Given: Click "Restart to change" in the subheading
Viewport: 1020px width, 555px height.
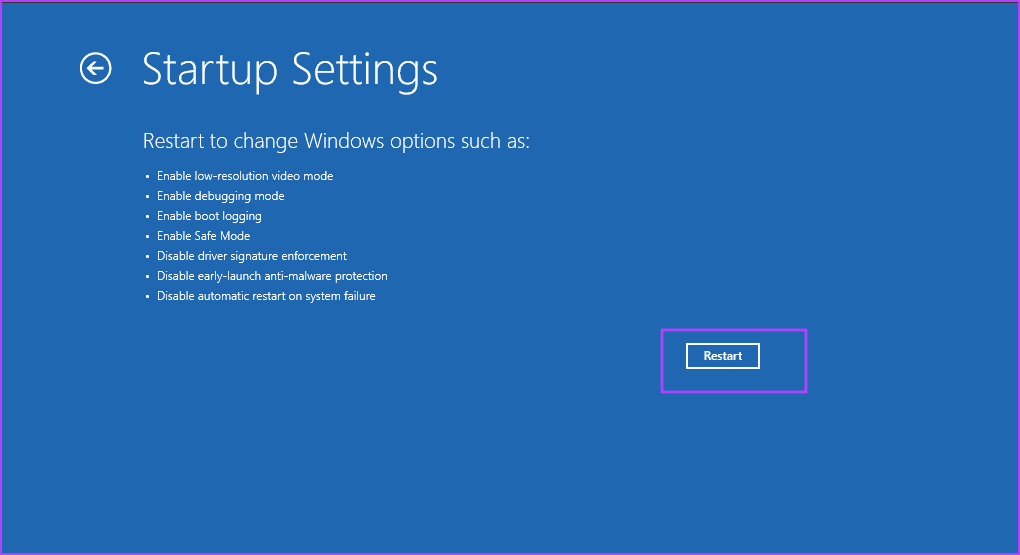Looking at the screenshot, I should pyautogui.click(x=207, y=141).
